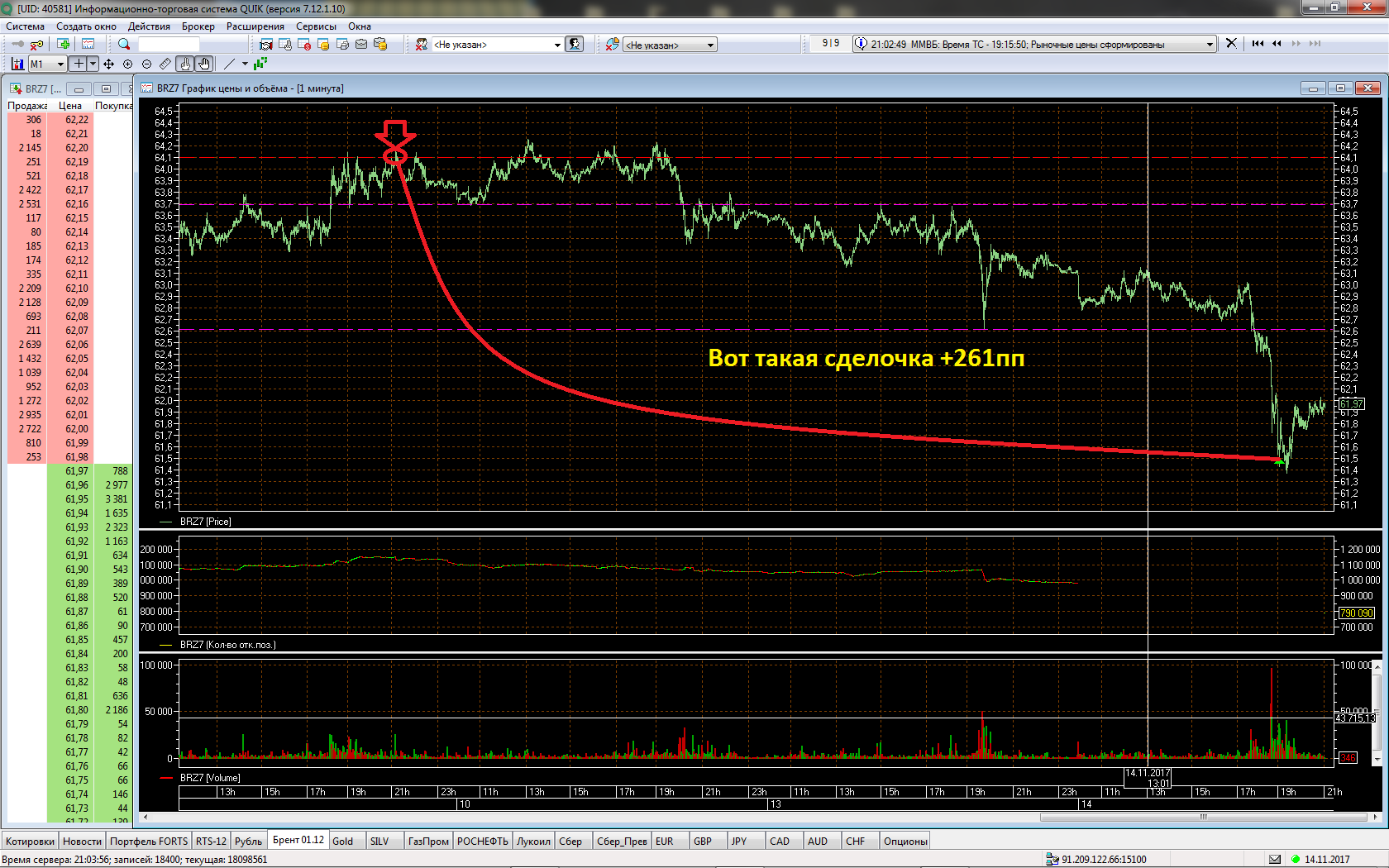Jump to first message arrow
The width and height of the screenshot is (1389, 868).
point(1258,43)
